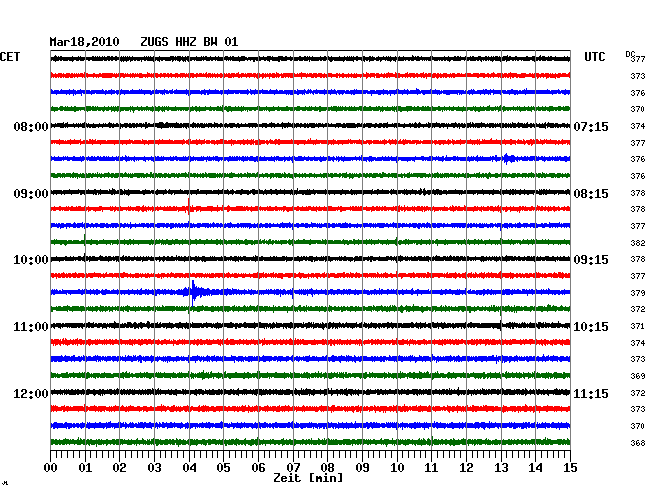This screenshot has width=650, height=494.
Task: Click the CET time zone heading
Action: 10,57
